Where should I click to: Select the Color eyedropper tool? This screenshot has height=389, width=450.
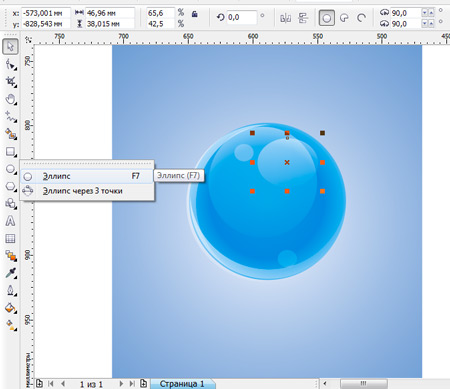[10, 273]
